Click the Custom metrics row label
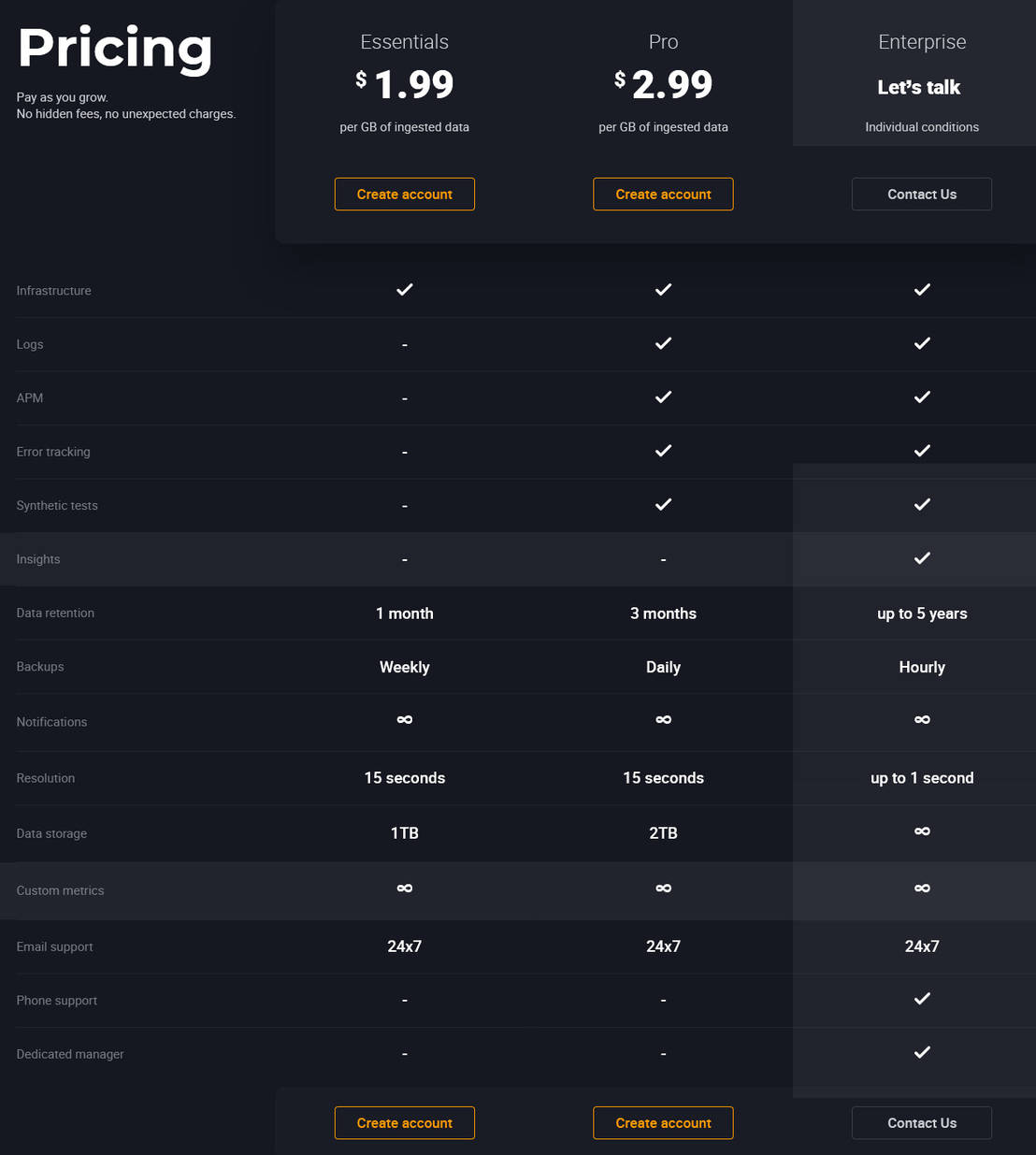 pos(60,890)
